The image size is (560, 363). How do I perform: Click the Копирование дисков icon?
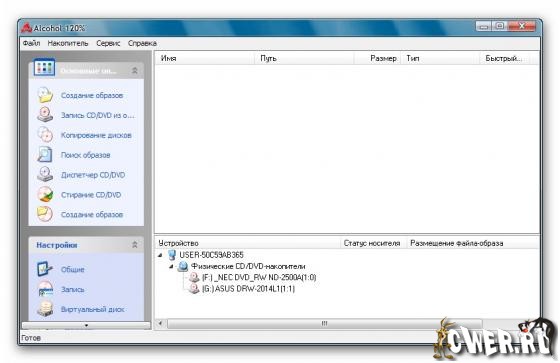(45, 135)
